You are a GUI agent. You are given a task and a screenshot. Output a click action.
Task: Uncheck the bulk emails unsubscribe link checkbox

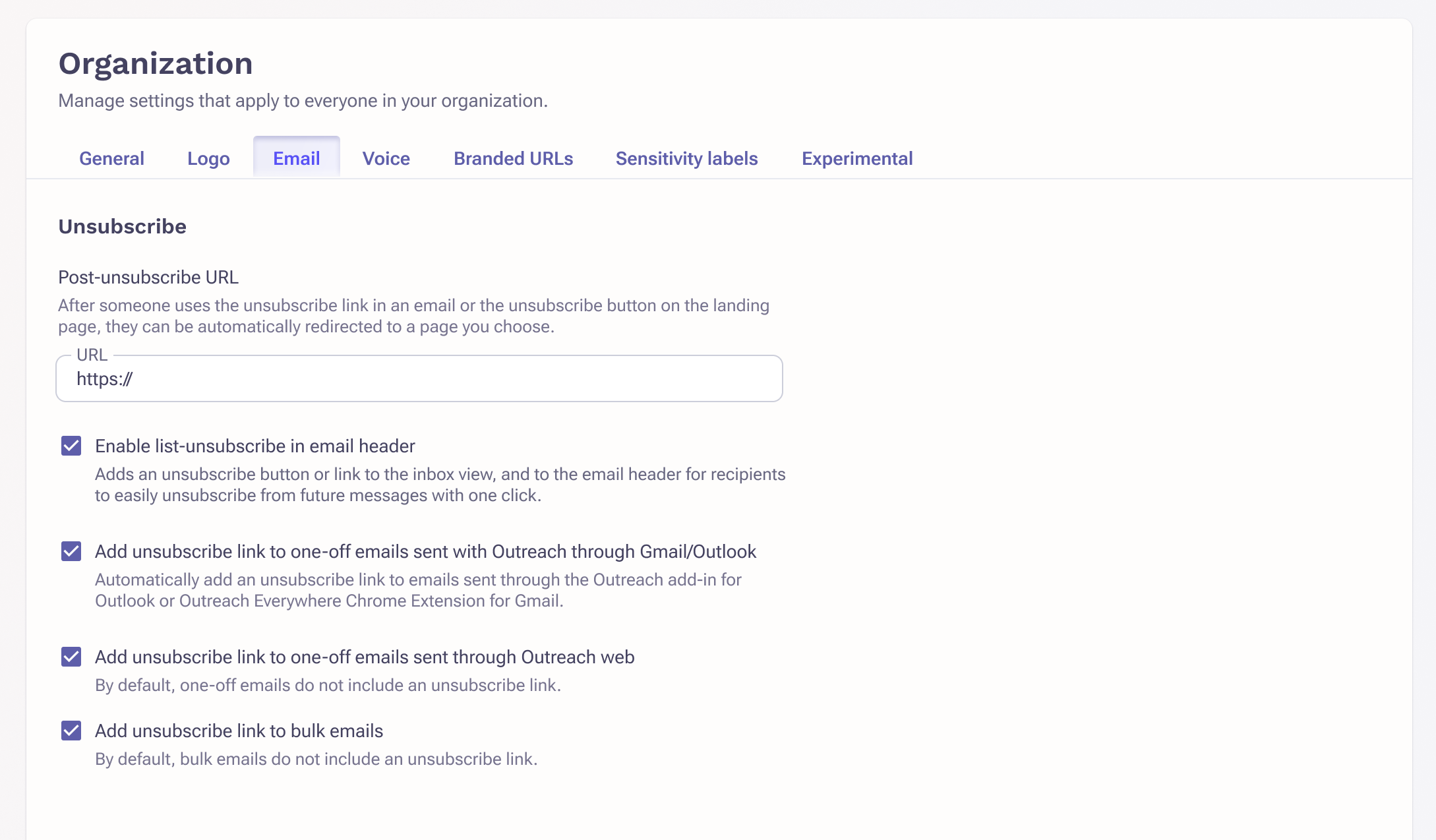[71, 731]
